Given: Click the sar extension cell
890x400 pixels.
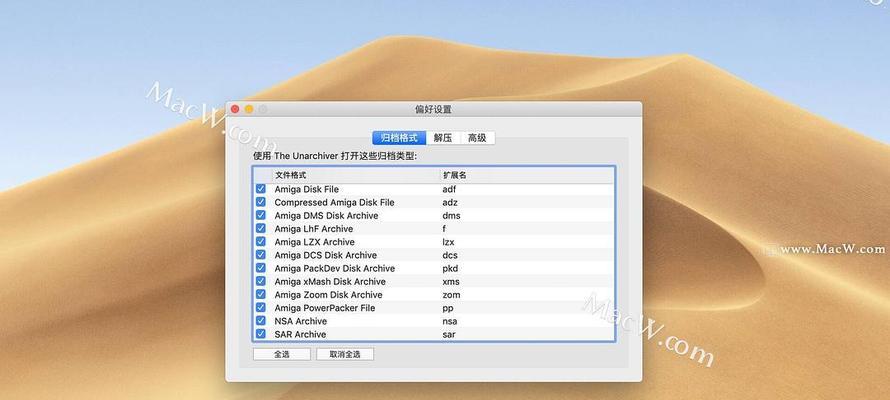Looking at the screenshot, I should 449,334.
